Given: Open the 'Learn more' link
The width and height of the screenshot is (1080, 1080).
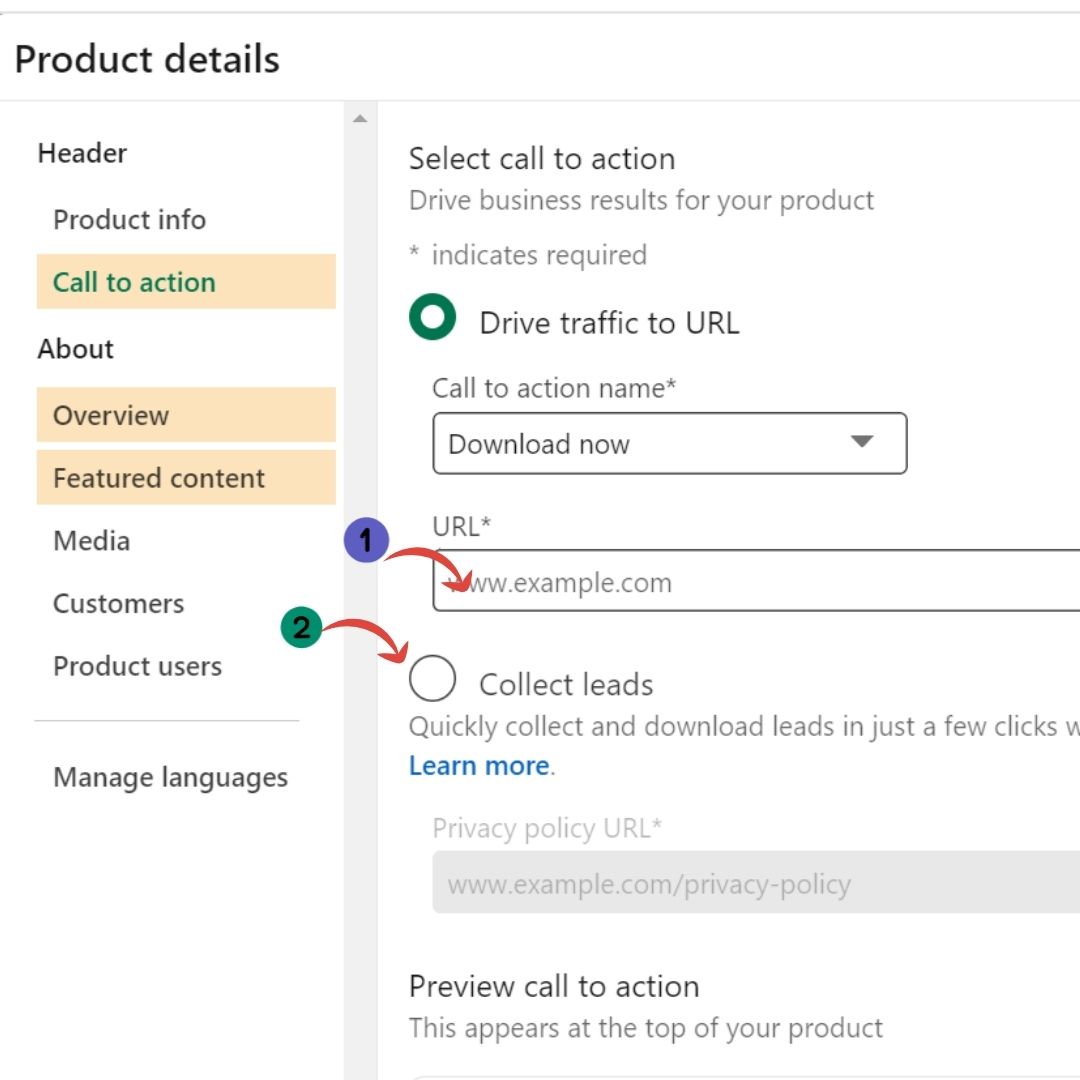Looking at the screenshot, I should pos(478,765).
